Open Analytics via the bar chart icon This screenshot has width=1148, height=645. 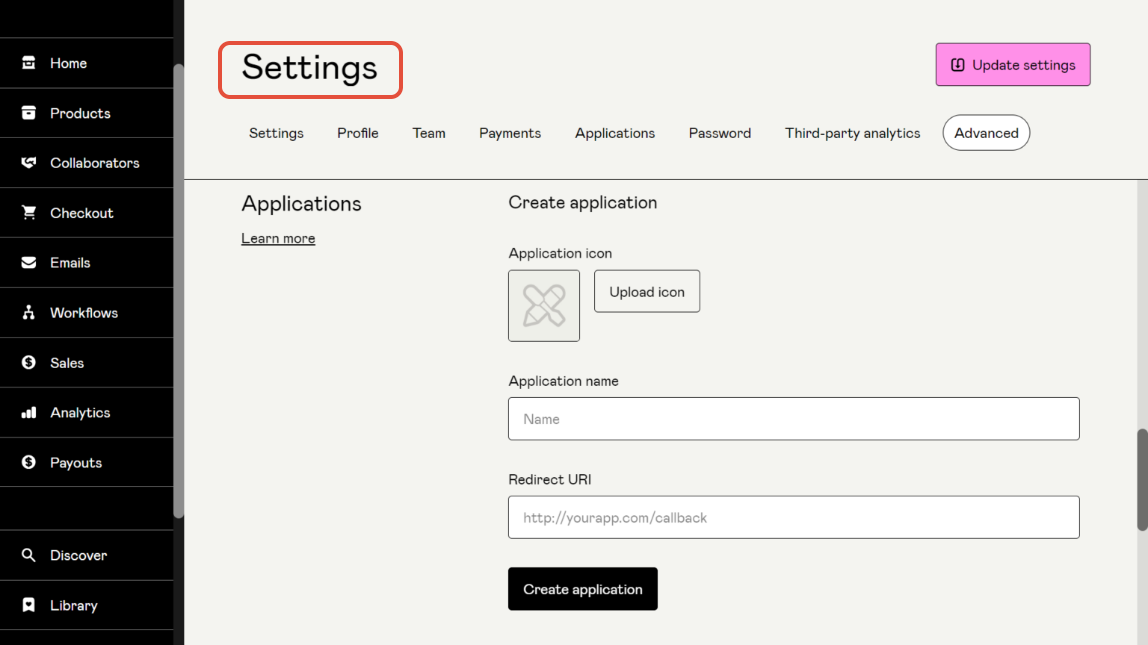tap(29, 413)
